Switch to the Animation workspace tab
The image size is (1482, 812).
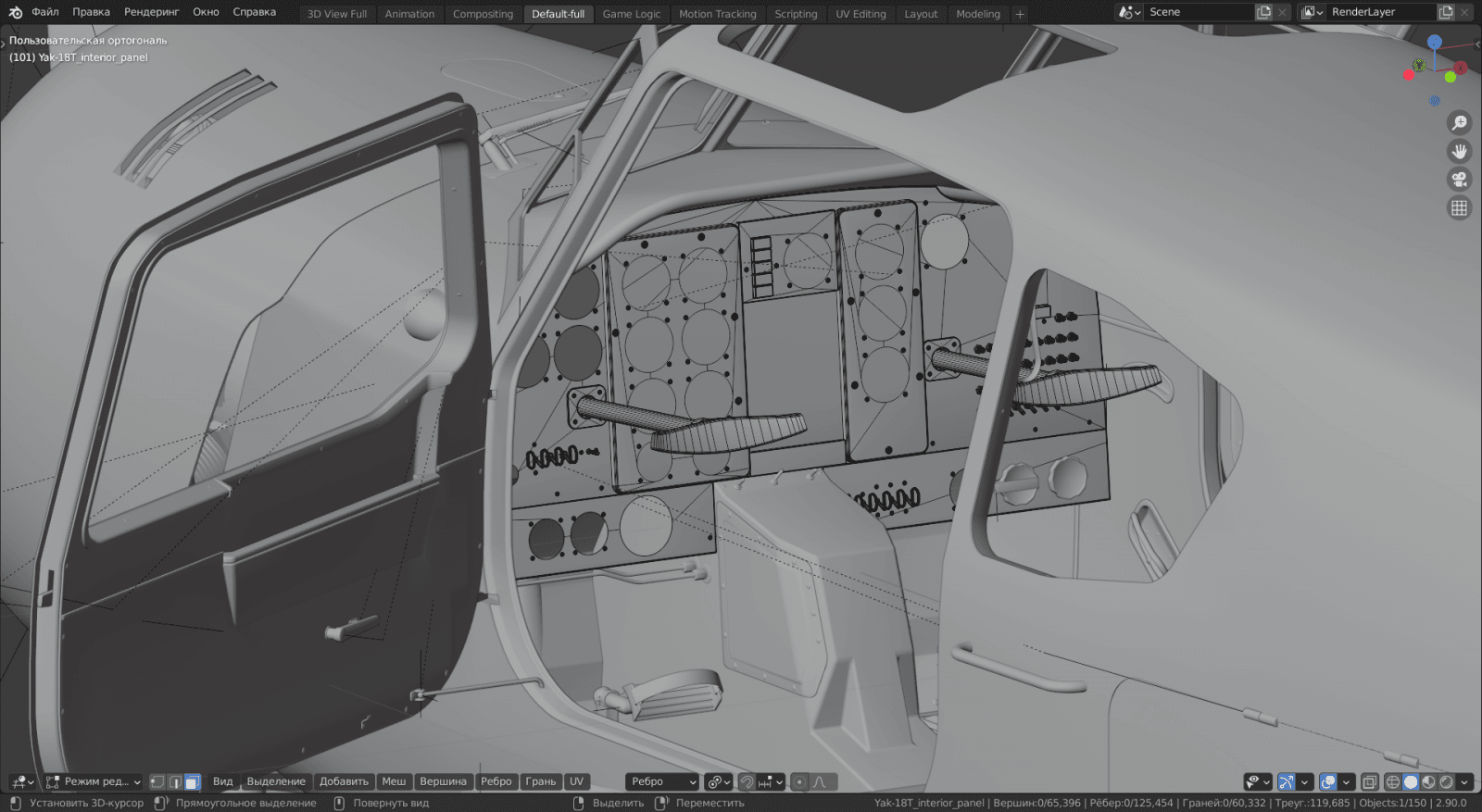coord(409,14)
